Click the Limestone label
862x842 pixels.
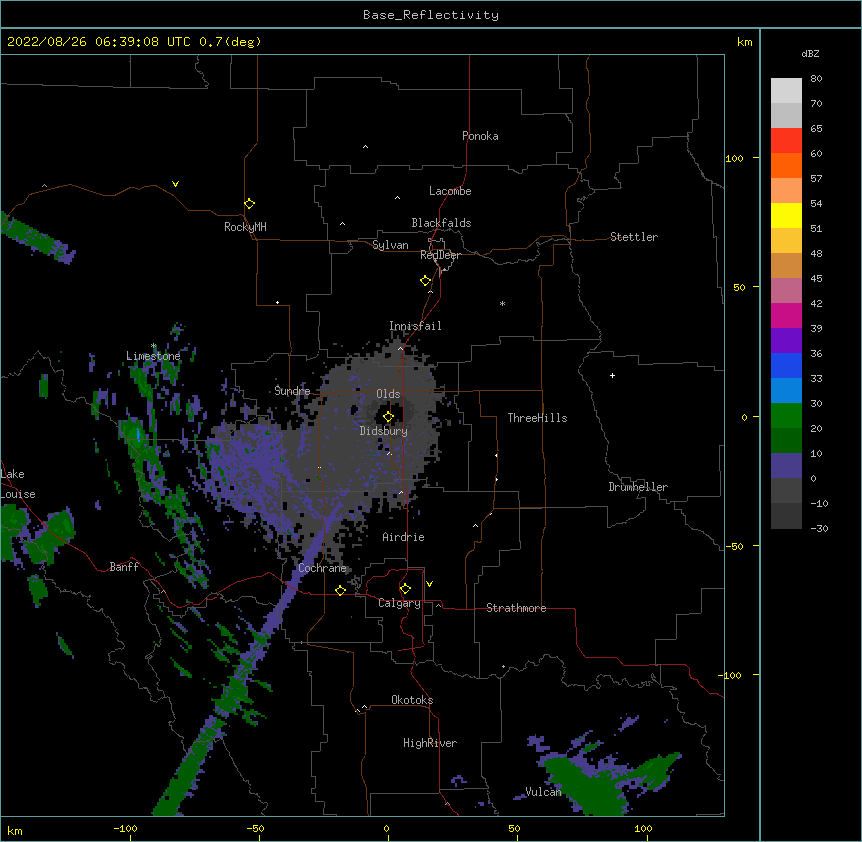coord(153,356)
